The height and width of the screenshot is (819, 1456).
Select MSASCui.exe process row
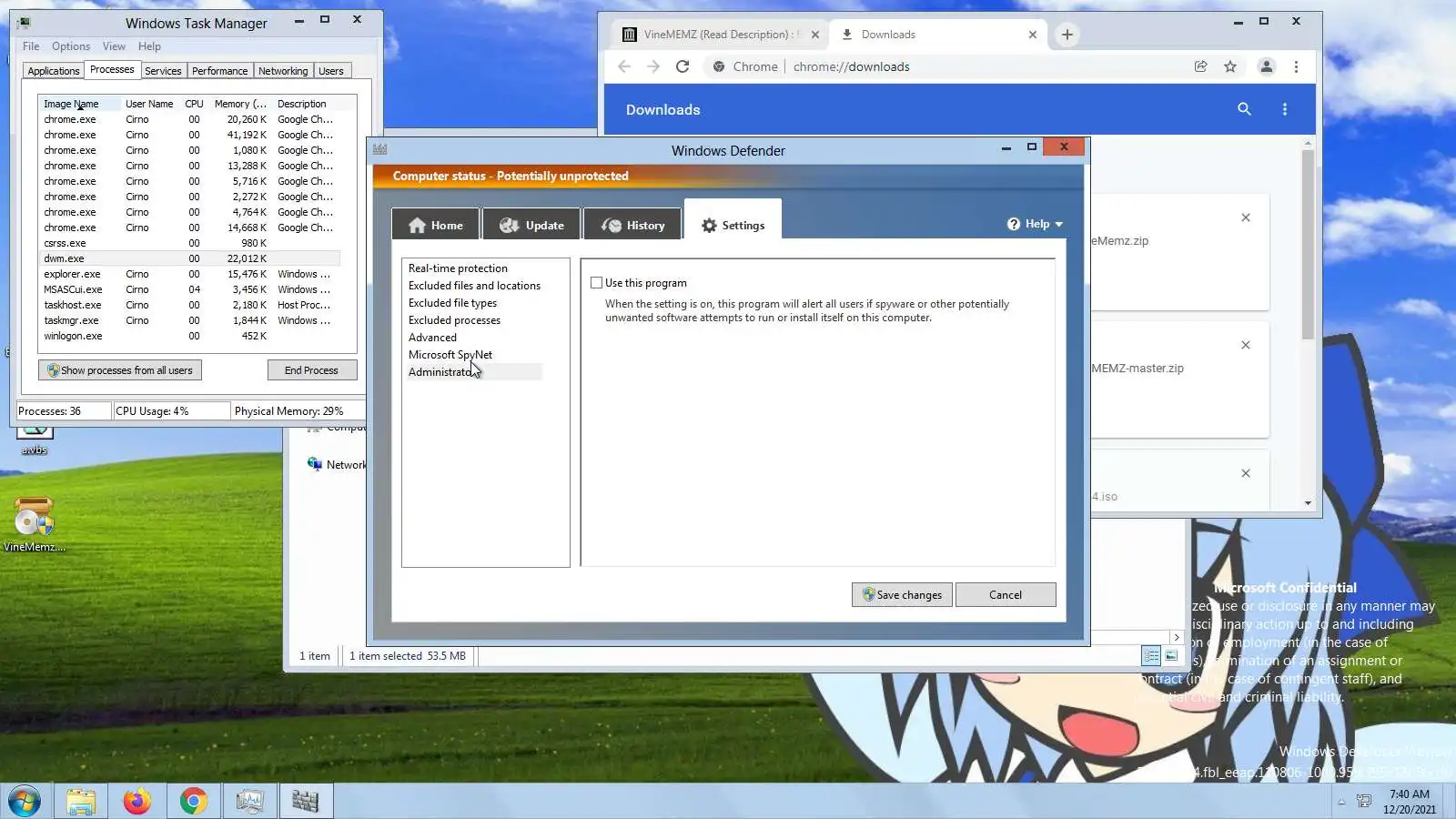[x=190, y=289]
